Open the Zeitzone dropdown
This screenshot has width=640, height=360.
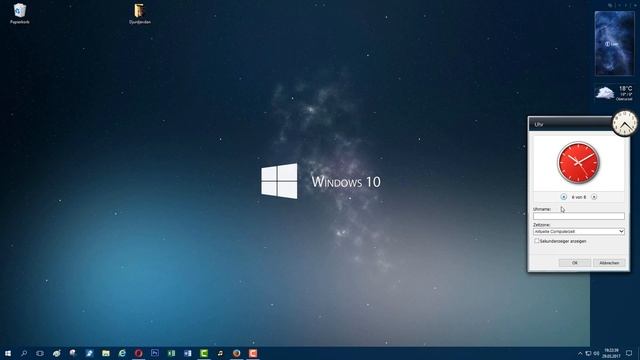pyautogui.click(x=579, y=231)
